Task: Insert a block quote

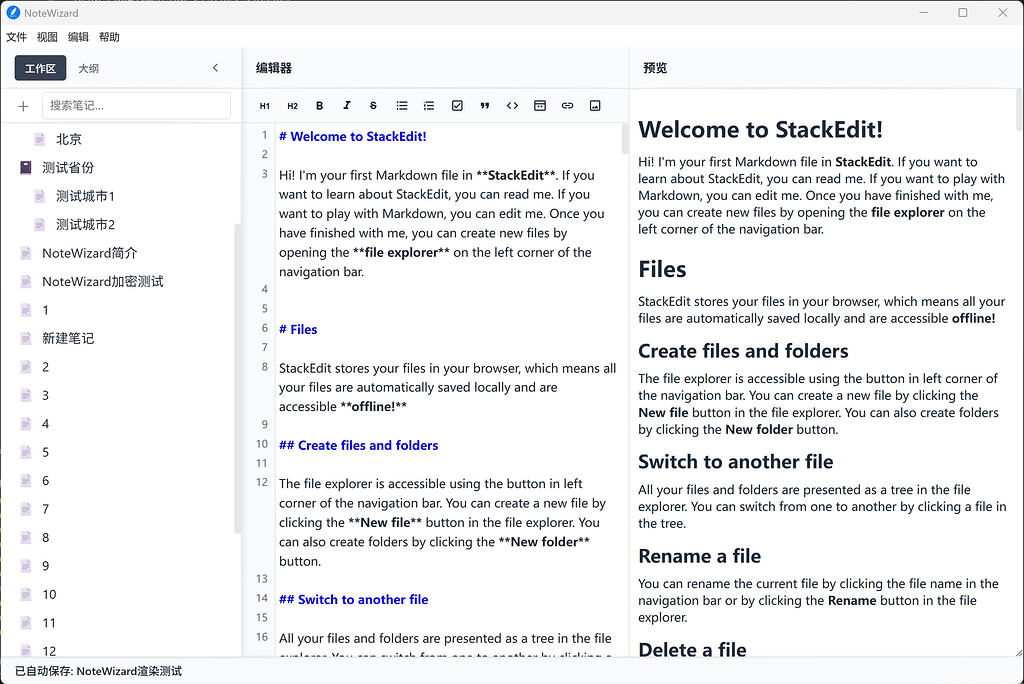Action: tap(485, 106)
